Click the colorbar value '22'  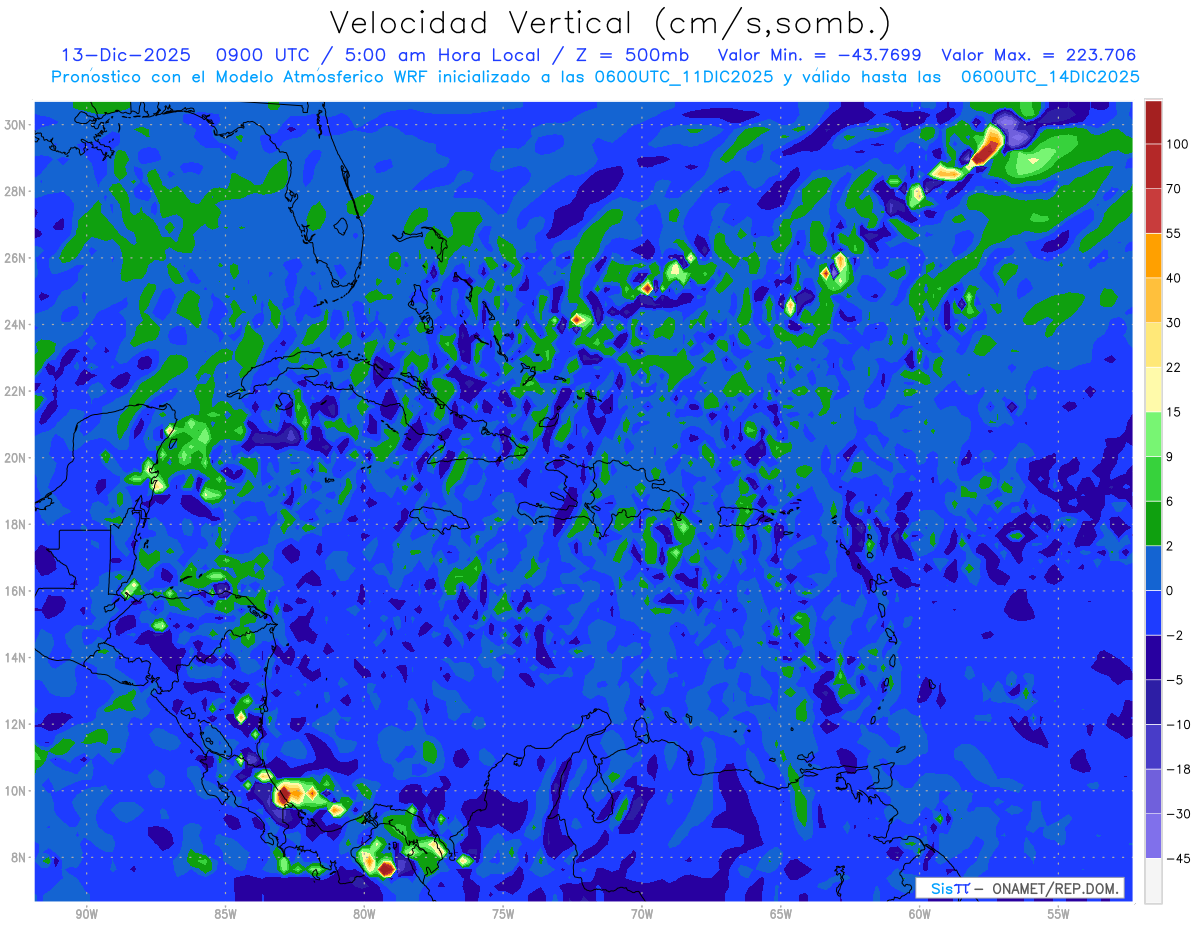(1174, 368)
